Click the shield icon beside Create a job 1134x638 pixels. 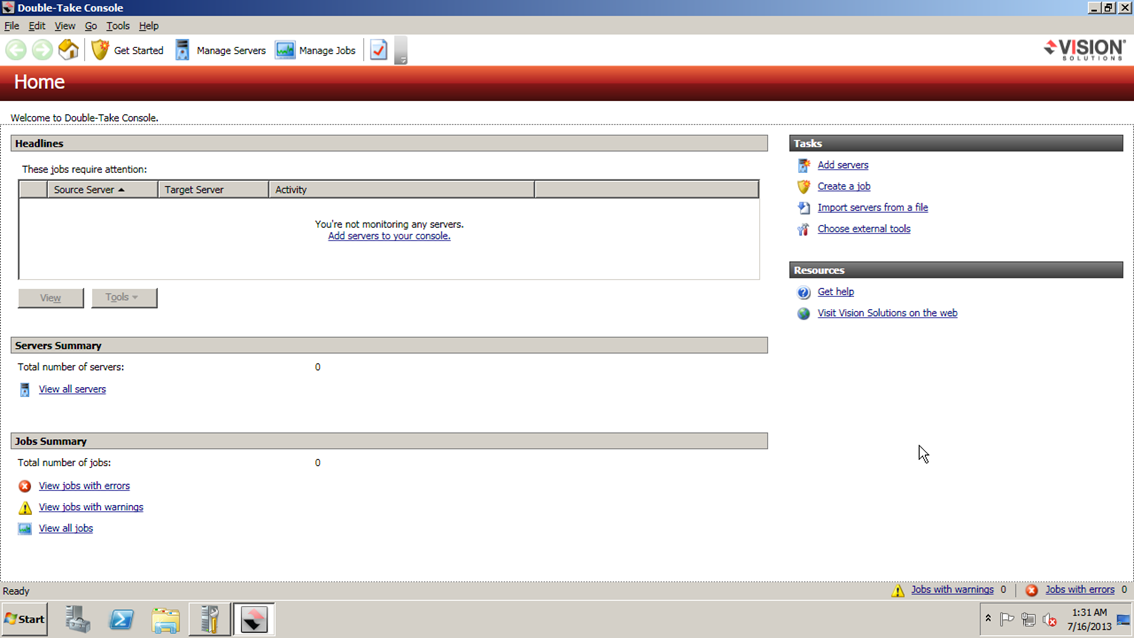click(x=803, y=187)
